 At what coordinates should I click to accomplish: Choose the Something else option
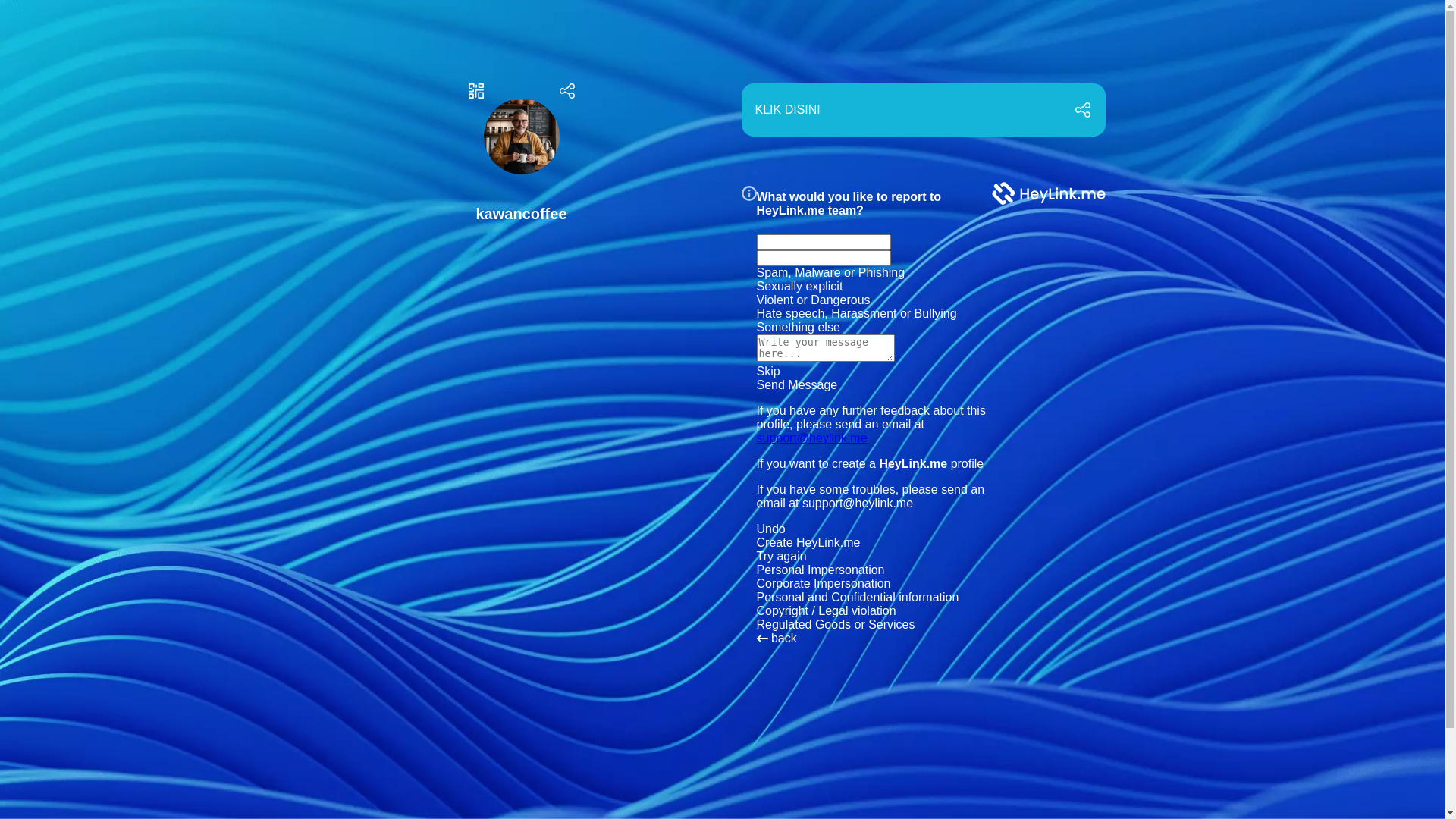point(798,328)
